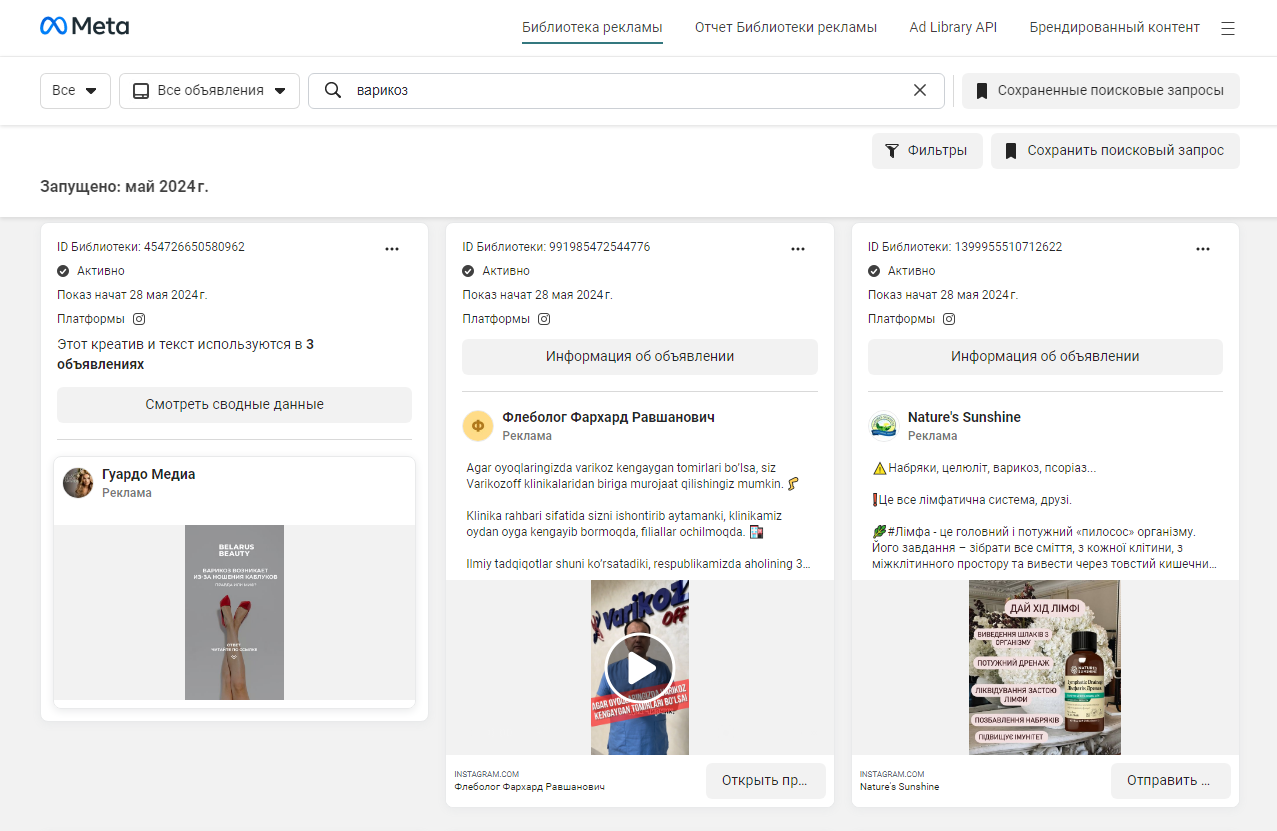The image size is (1277, 831).
Task: Focus the варикоз search input
Action: [x=626, y=90]
